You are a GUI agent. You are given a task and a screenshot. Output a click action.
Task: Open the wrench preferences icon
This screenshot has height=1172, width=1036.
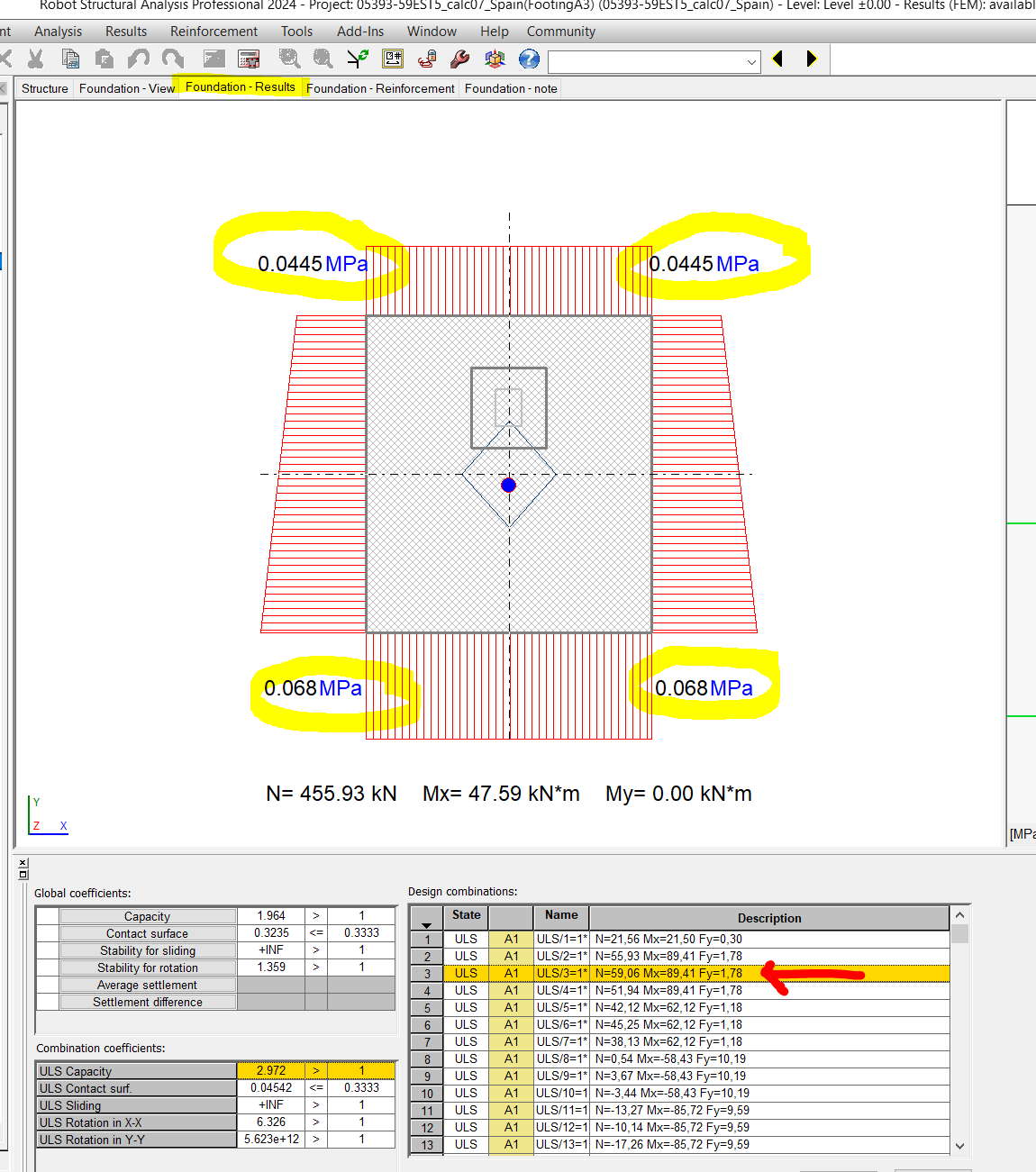pyautogui.click(x=459, y=59)
